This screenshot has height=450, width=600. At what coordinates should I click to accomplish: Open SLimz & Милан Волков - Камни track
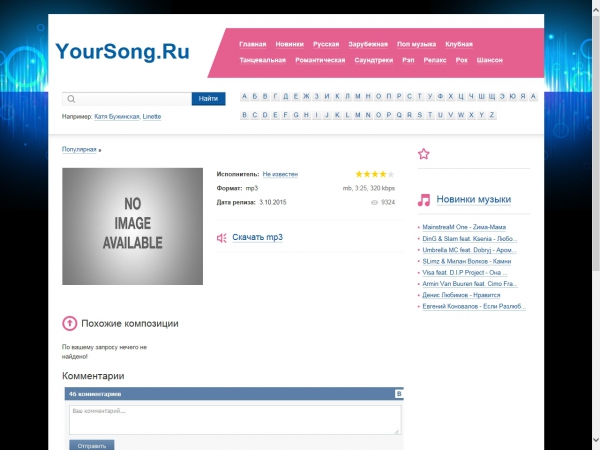click(x=467, y=261)
